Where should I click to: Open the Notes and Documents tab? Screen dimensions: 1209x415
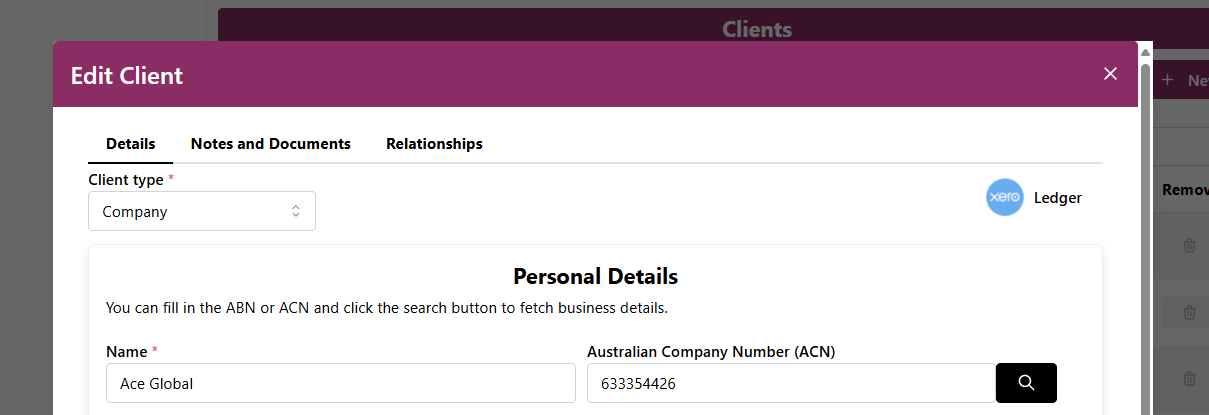271,144
